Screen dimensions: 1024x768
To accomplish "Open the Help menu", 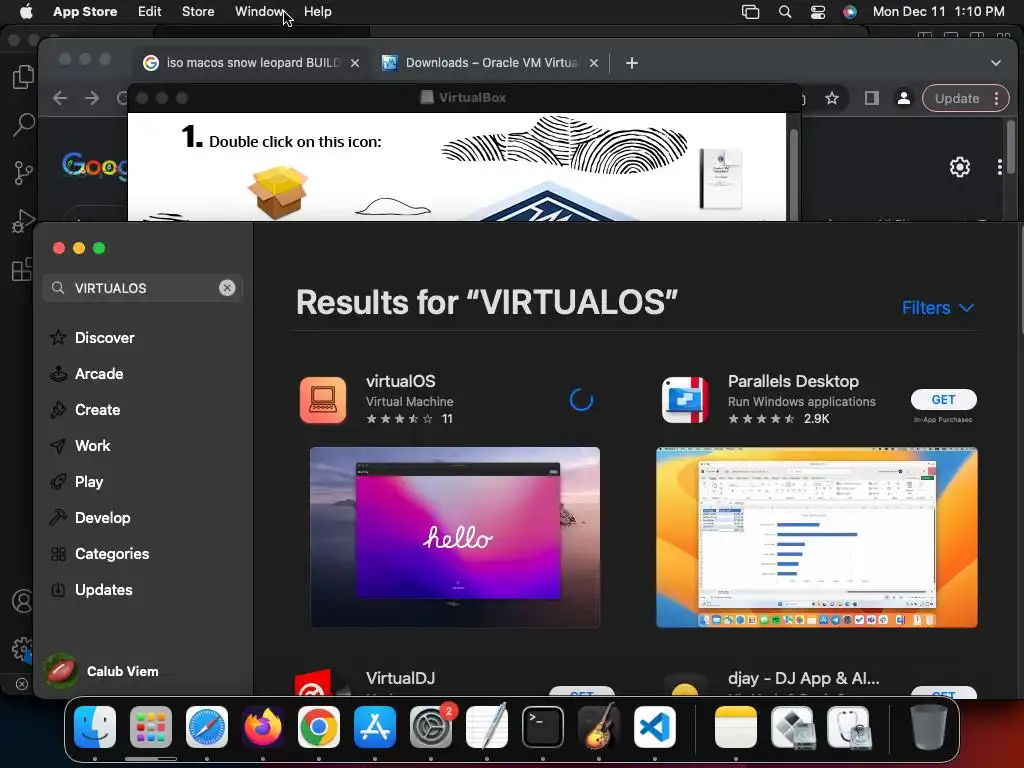I will [x=317, y=12].
